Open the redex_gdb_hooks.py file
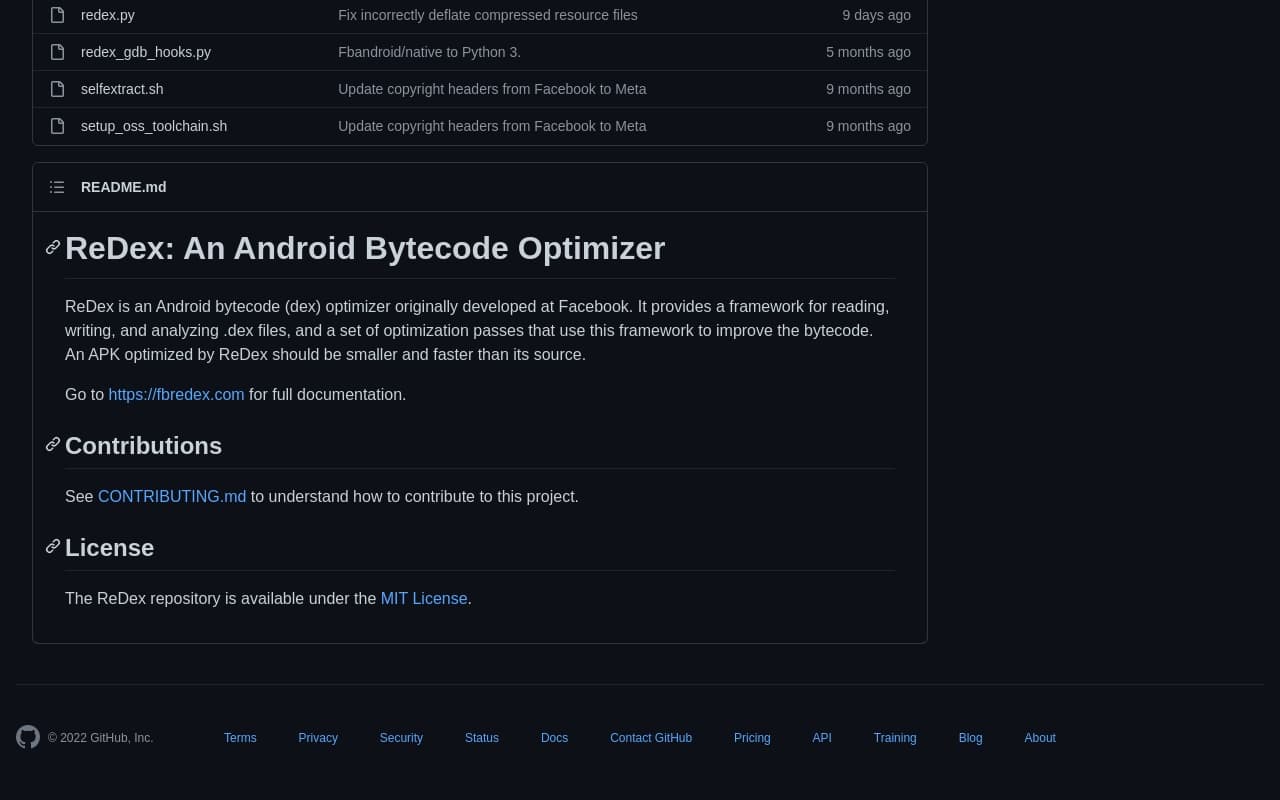This screenshot has width=1280, height=800. point(146,52)
